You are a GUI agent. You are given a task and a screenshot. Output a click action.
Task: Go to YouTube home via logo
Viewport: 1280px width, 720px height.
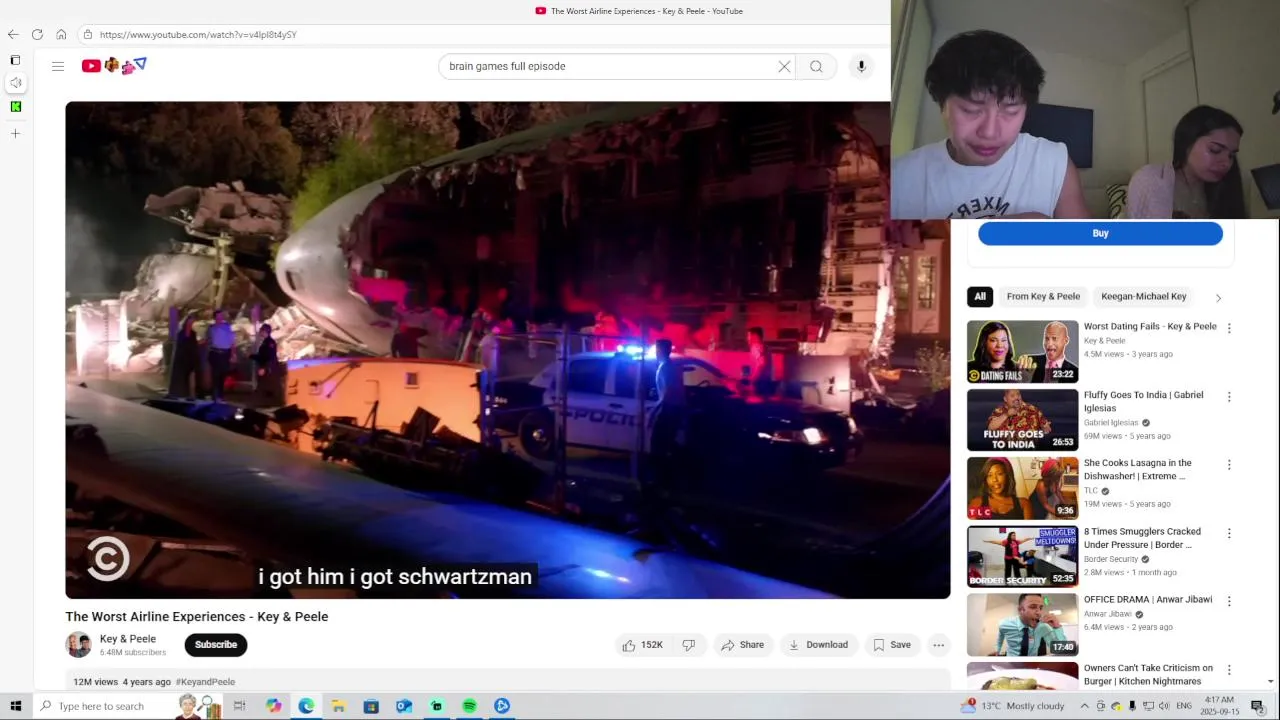[114, 66]
